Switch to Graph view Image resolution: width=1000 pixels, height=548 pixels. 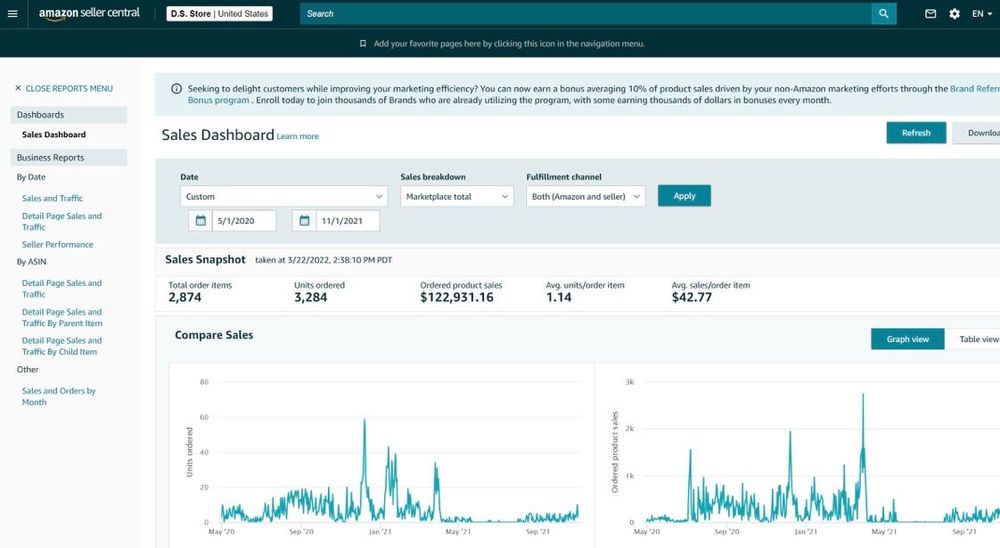click(908, 339)
